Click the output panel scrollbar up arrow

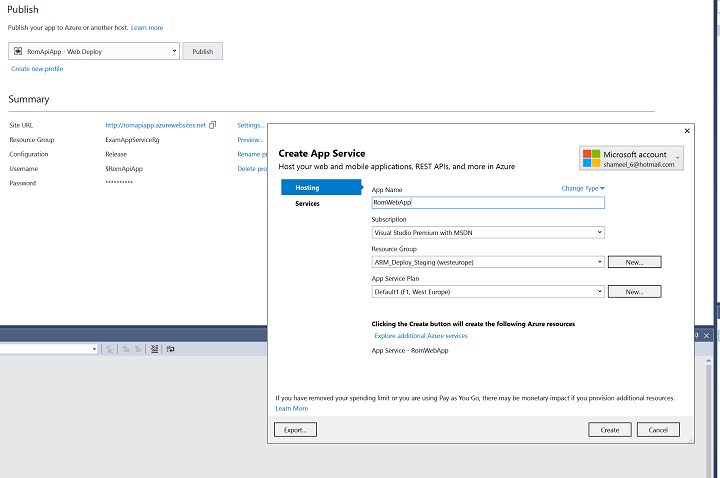[x=709, y=362]
